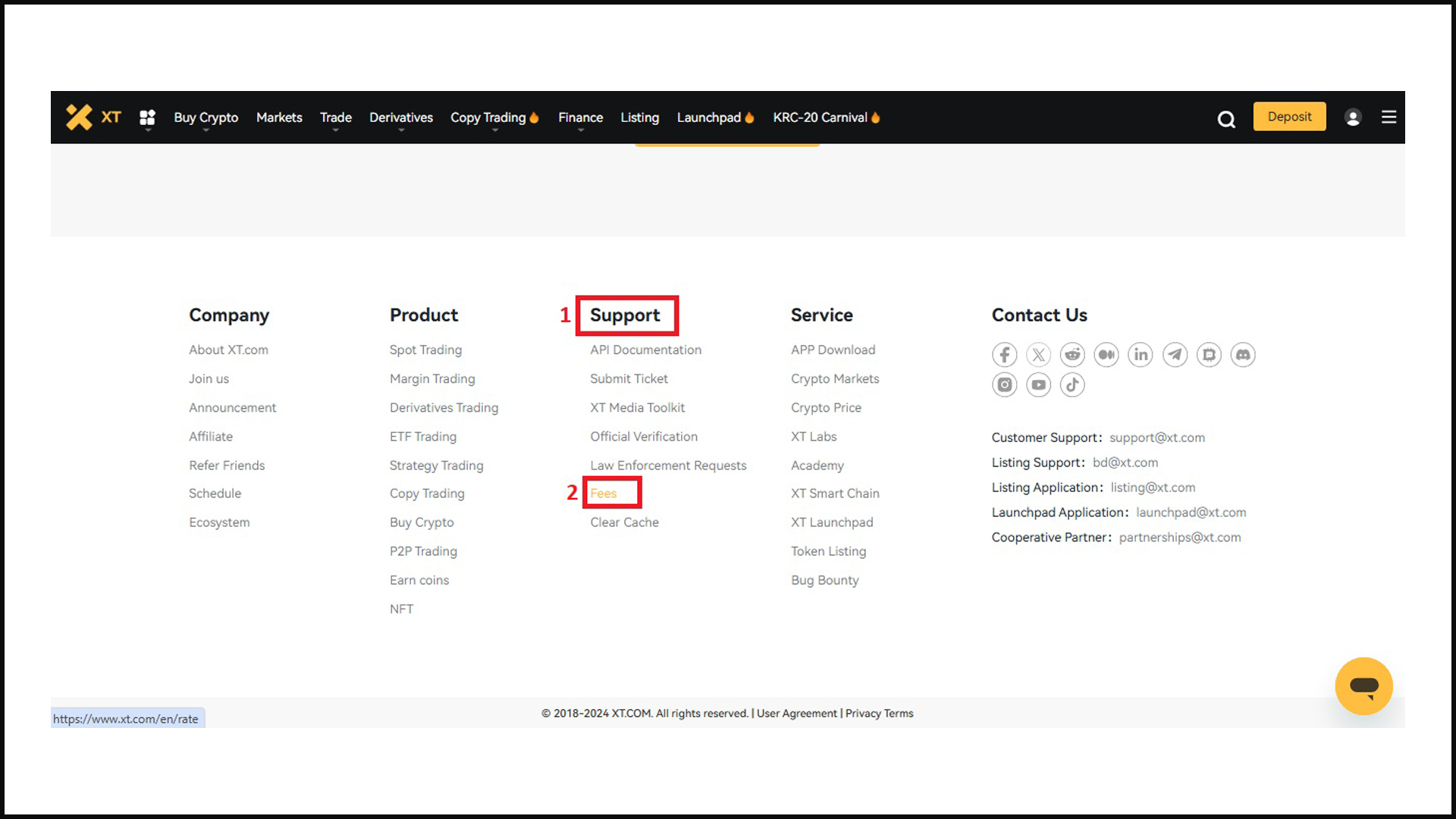Open the XT Facebook page icon
1456x819 pixels.
(x=1004, y=354)
